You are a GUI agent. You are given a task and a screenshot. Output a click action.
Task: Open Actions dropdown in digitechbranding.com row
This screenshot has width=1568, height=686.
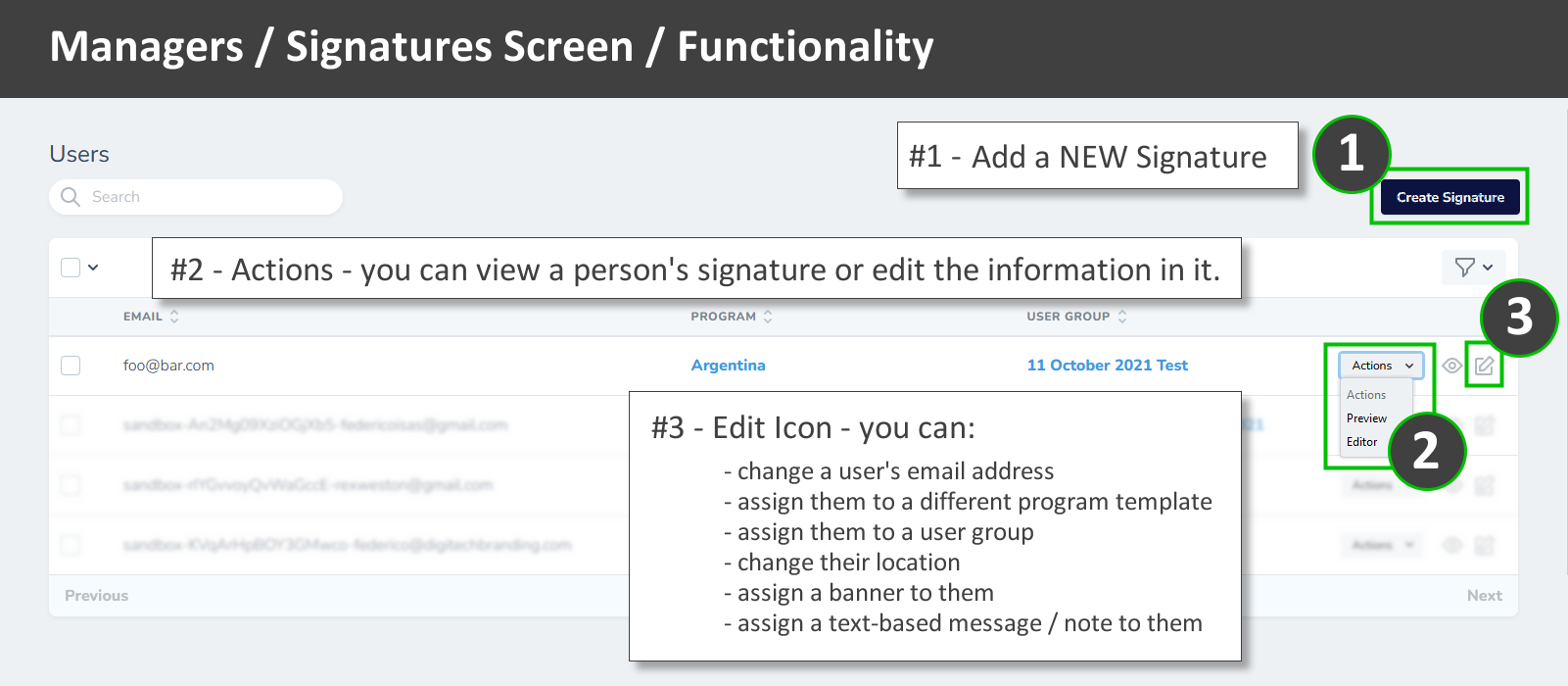click(x=1381, y=545)
